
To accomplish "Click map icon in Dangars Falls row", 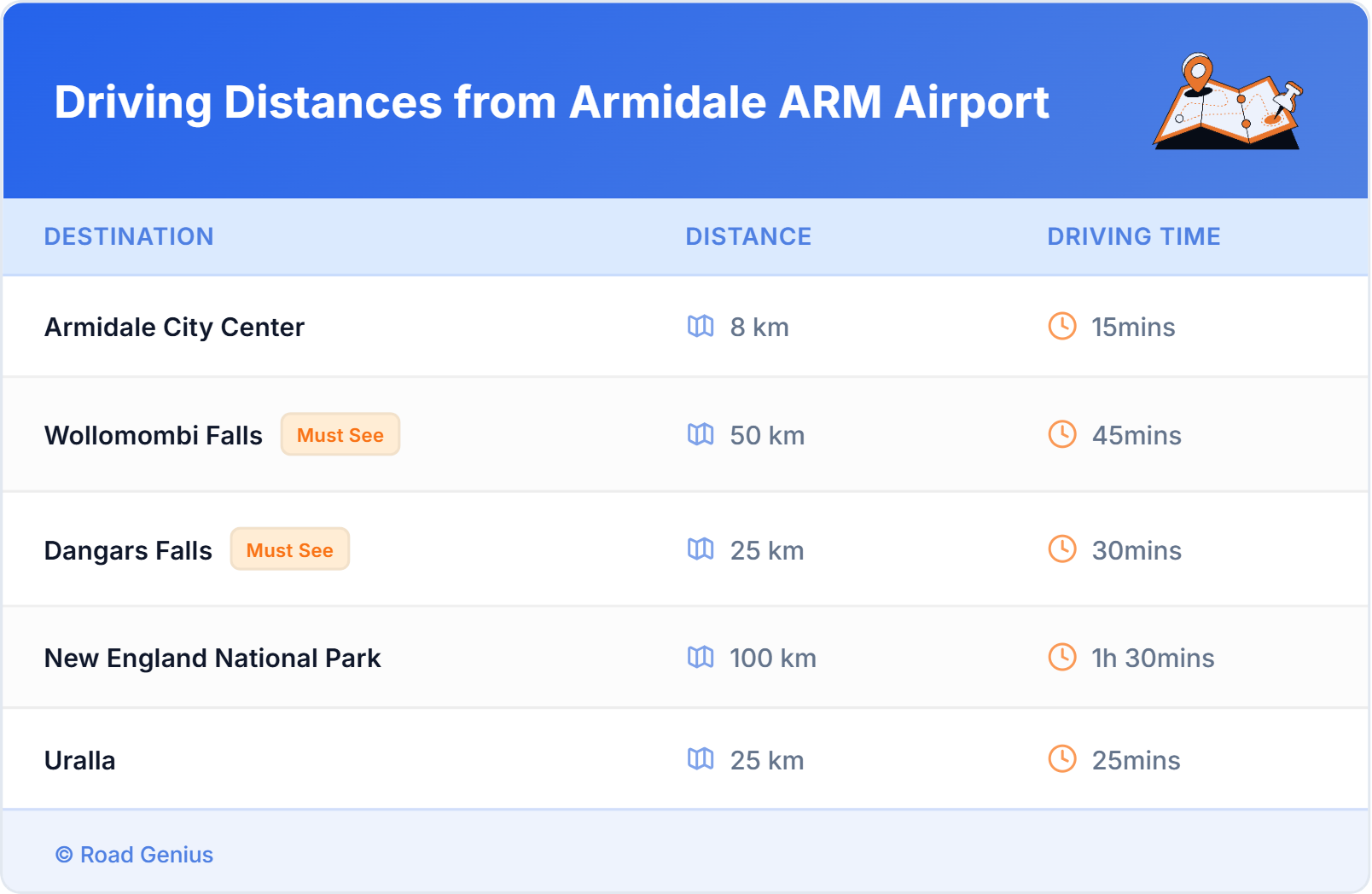I will 701,549.
